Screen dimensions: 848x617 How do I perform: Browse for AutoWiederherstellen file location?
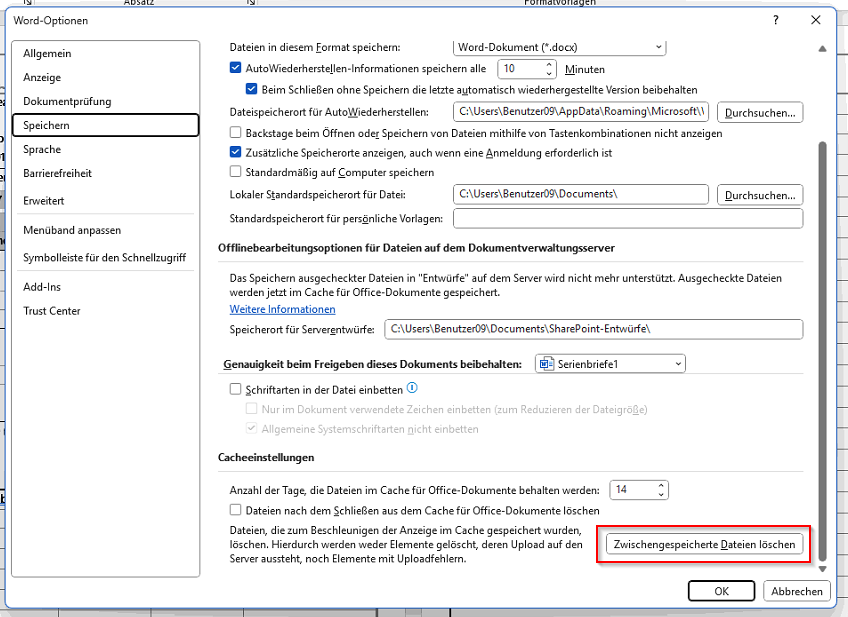[x=760, y=112]
